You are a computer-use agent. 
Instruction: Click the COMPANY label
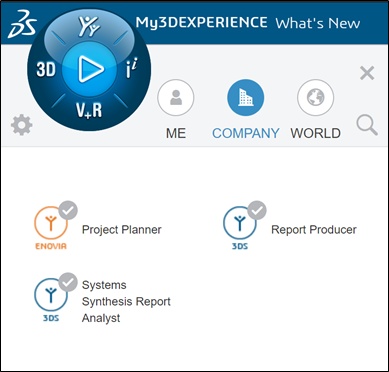pyautogui.click(x=246, y=133)
